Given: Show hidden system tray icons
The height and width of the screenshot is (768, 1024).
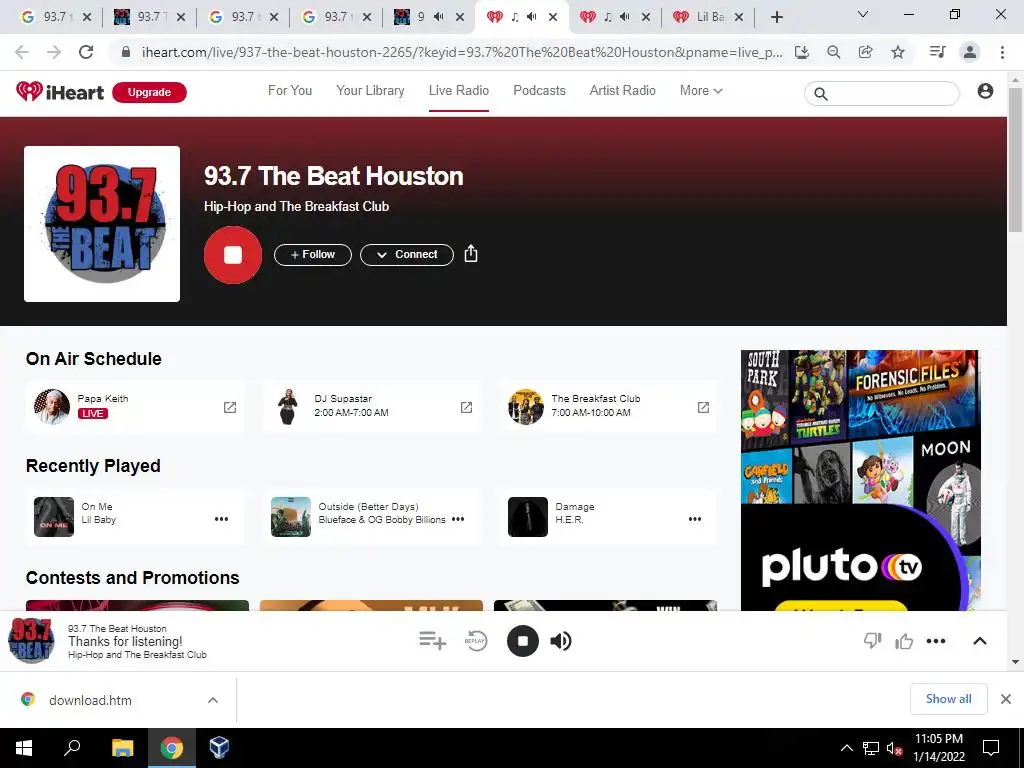Looking at the screenshot, I should (846, 748).
